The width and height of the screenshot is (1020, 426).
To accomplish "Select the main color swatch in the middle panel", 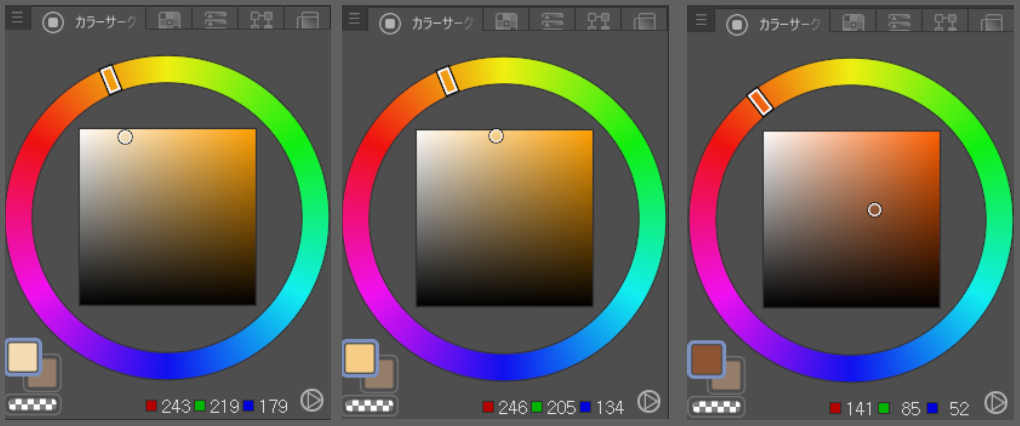I will (x=360, y=358).
